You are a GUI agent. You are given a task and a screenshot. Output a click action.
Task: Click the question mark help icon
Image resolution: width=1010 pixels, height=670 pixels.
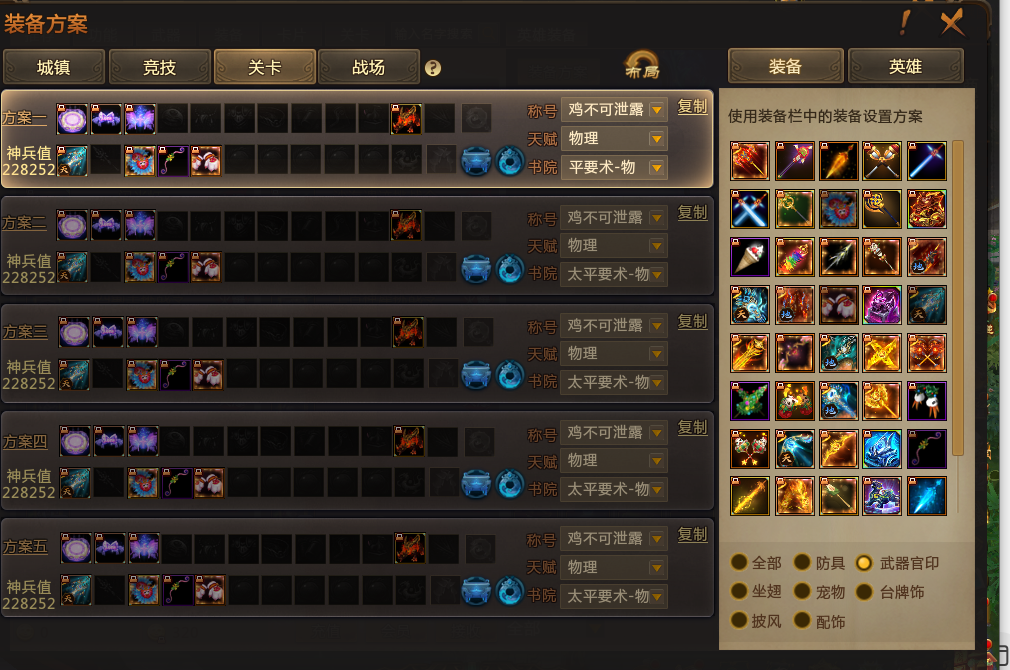[x=433, y=68]
